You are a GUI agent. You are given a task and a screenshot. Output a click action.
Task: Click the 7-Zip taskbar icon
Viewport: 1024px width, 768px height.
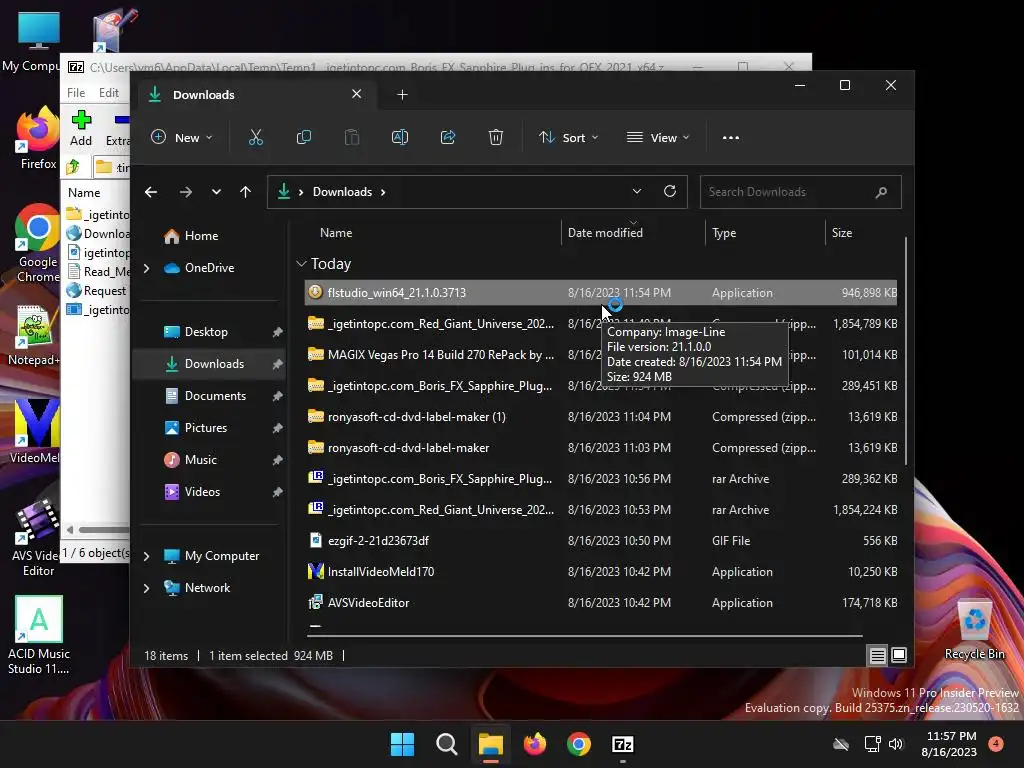[622, 744]
